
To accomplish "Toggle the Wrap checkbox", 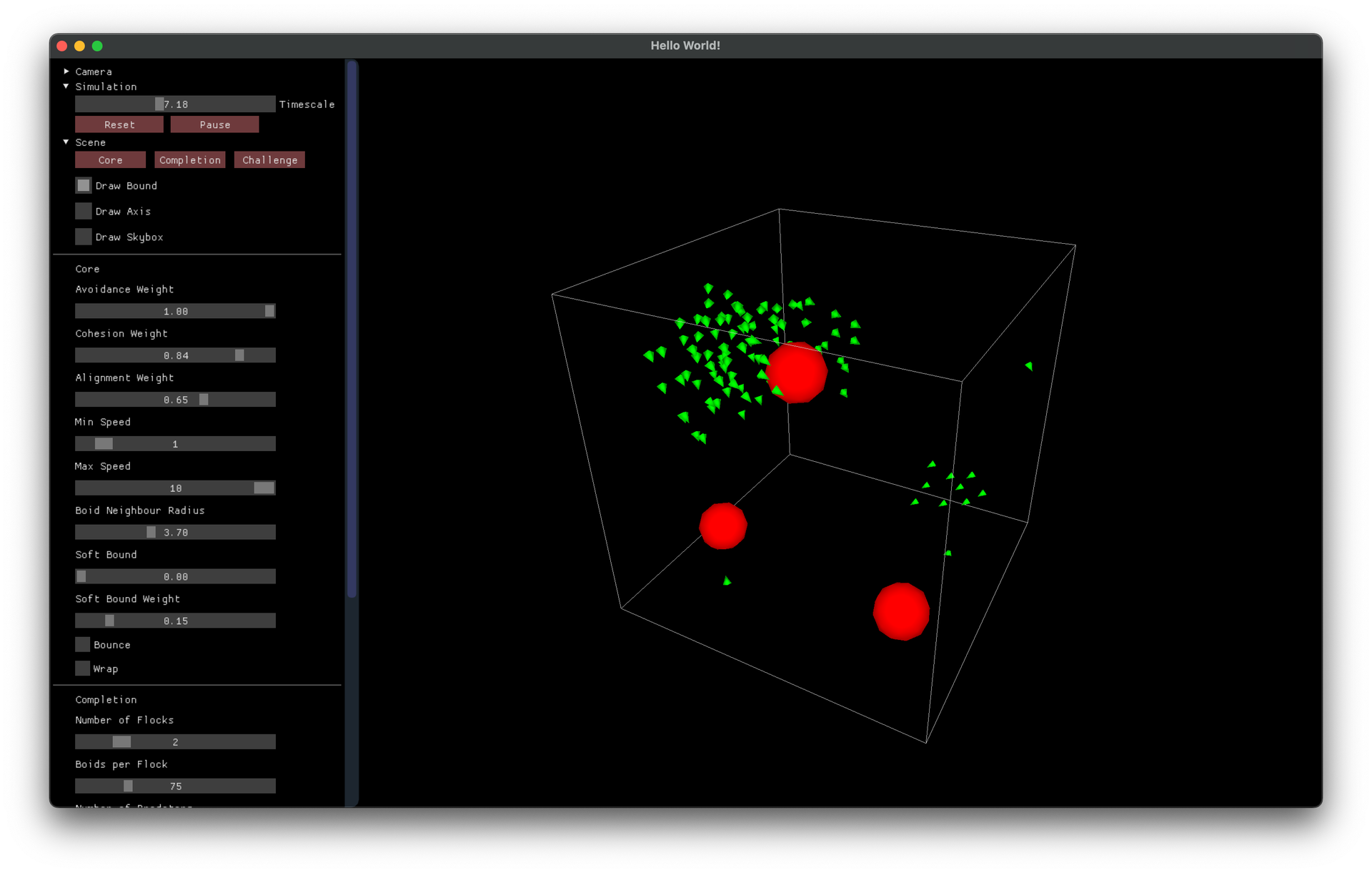I will pyautogui.click(x=83, y=669).
